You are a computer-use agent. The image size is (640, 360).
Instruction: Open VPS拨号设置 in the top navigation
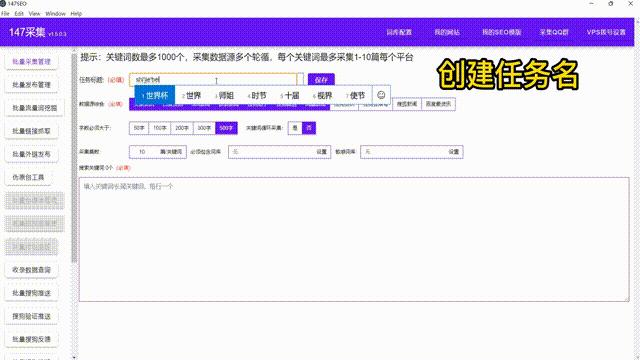coord(606,32)
